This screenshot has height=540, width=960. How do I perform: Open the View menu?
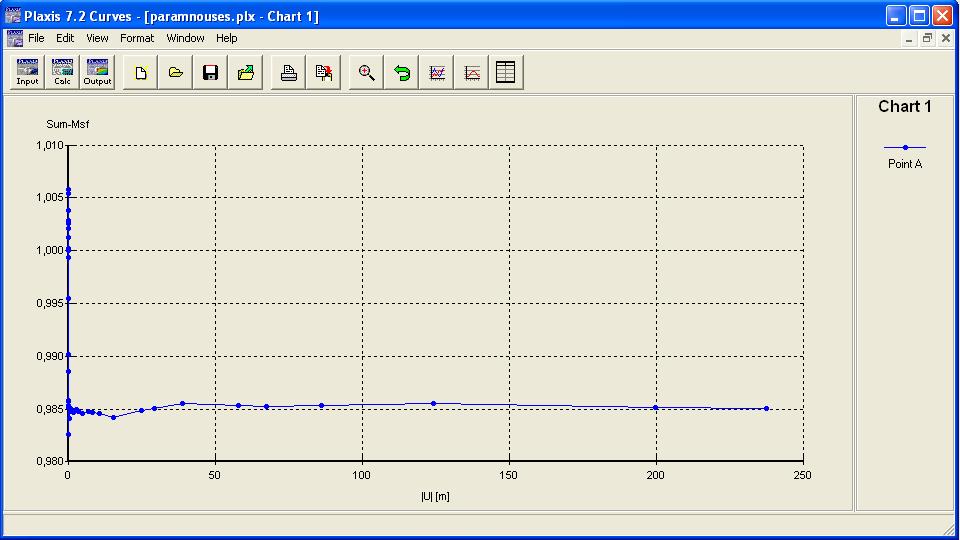point(97,38)
